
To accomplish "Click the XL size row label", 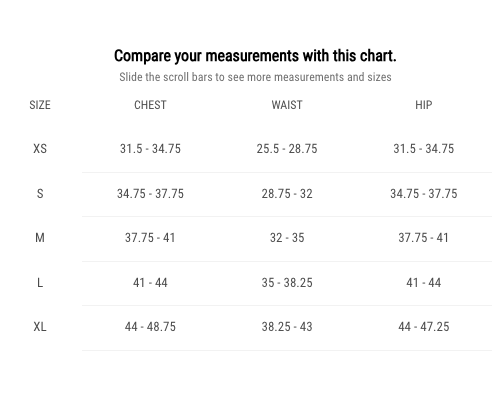I will pos(40,327).
